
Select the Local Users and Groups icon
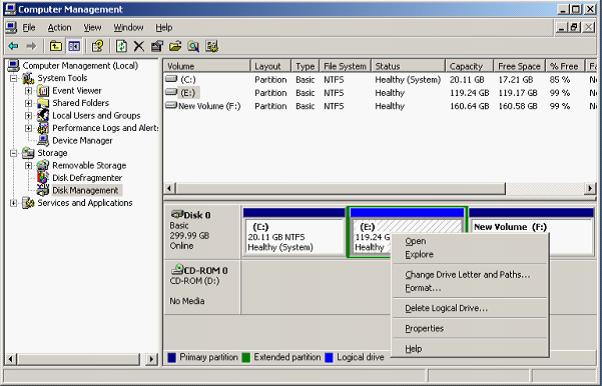click(43, 116)
